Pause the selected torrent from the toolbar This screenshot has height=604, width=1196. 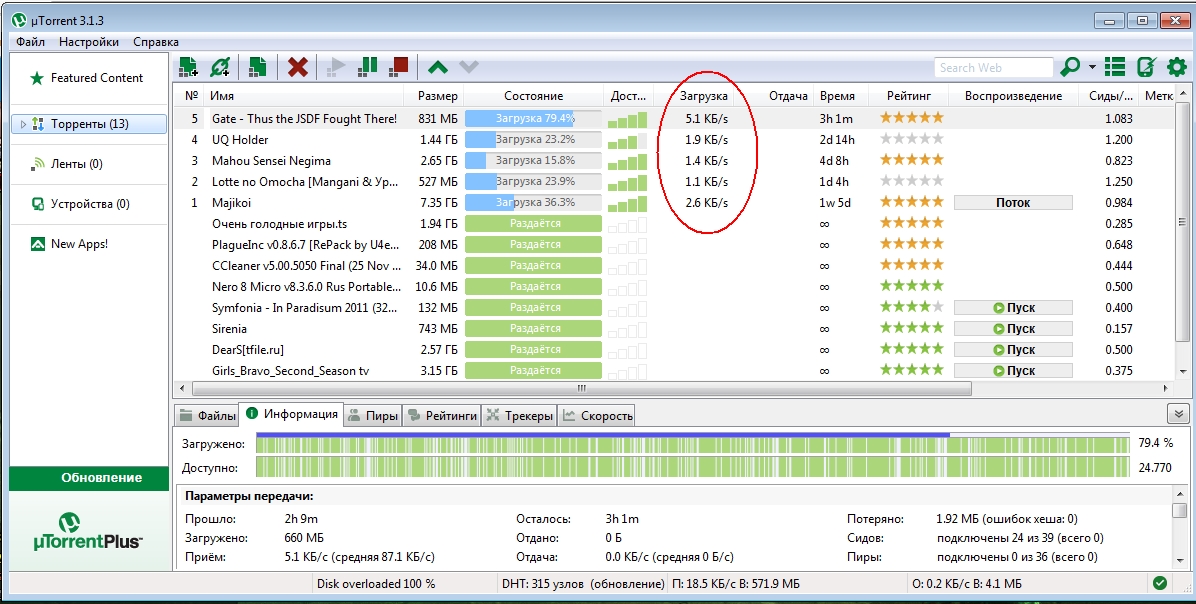(x=368, y=66)
